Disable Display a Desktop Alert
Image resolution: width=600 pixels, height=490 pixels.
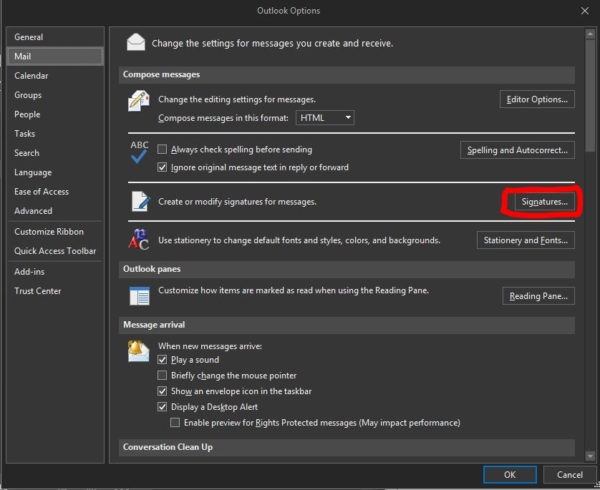tap(162, 407)
